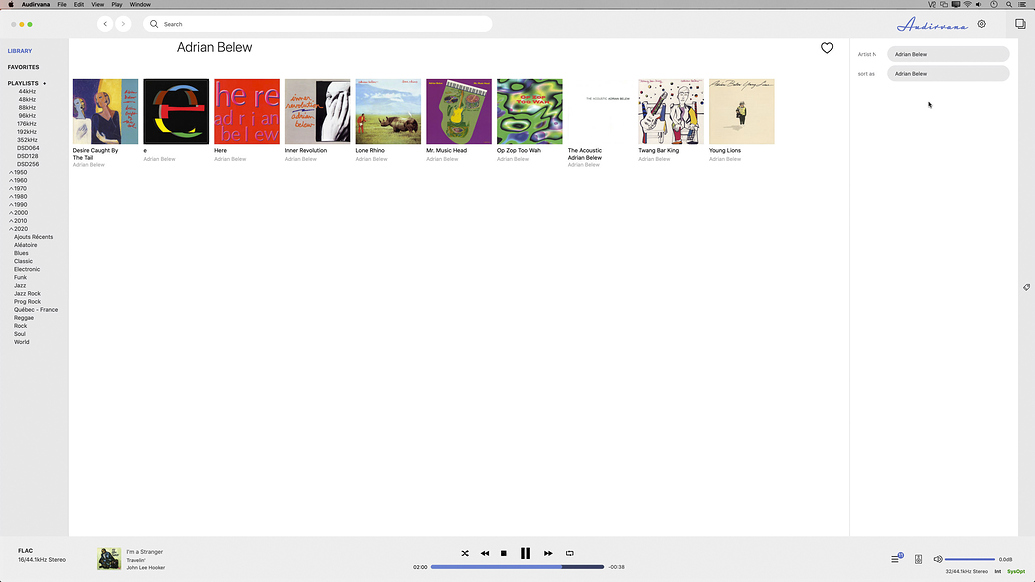Image resolution: width=1035 pixels, height=582 pixels.
Task: Select the Ajouts Récents playlist
Action: [34, 237]
